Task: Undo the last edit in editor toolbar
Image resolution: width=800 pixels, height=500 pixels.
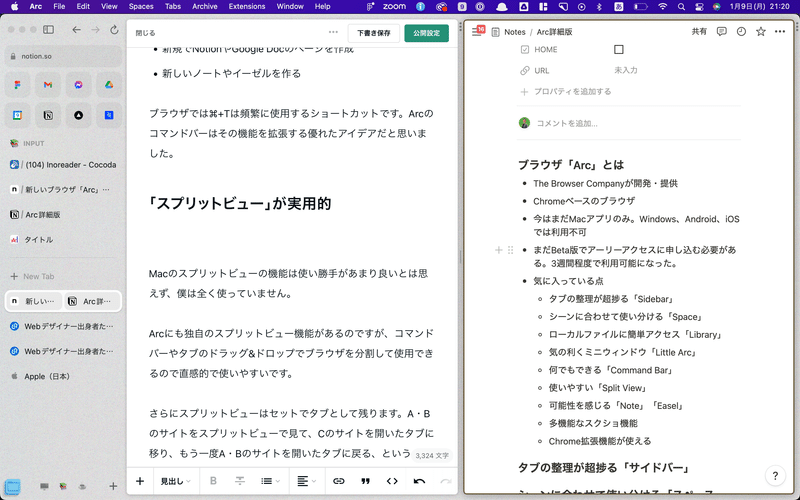Action: coord(419,481)
